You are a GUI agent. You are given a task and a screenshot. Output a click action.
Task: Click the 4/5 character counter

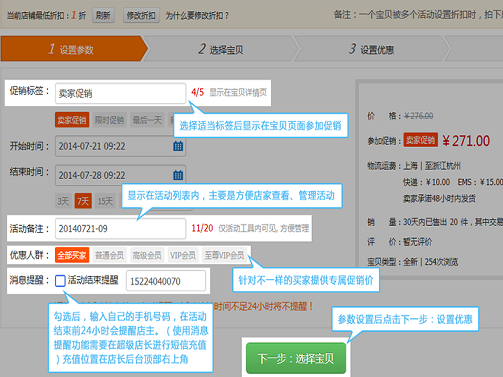tap(197, 92)
